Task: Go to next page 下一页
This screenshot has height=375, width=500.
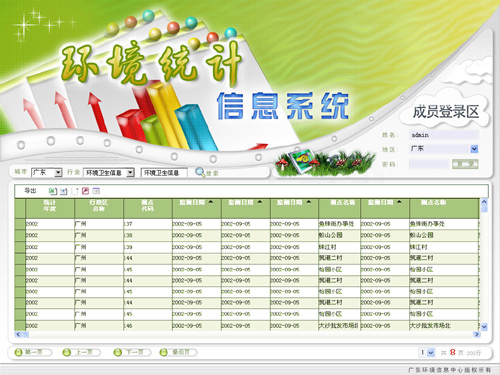Action: click(x=132, y=352)
